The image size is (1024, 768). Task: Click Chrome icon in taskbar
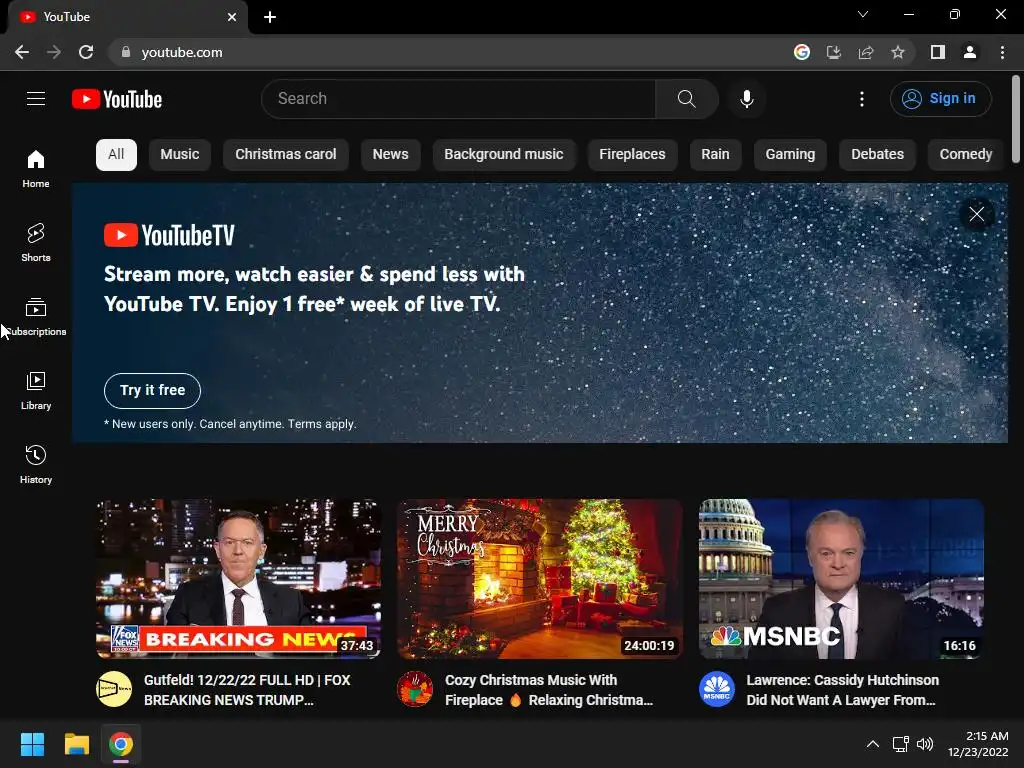point(121,744)
